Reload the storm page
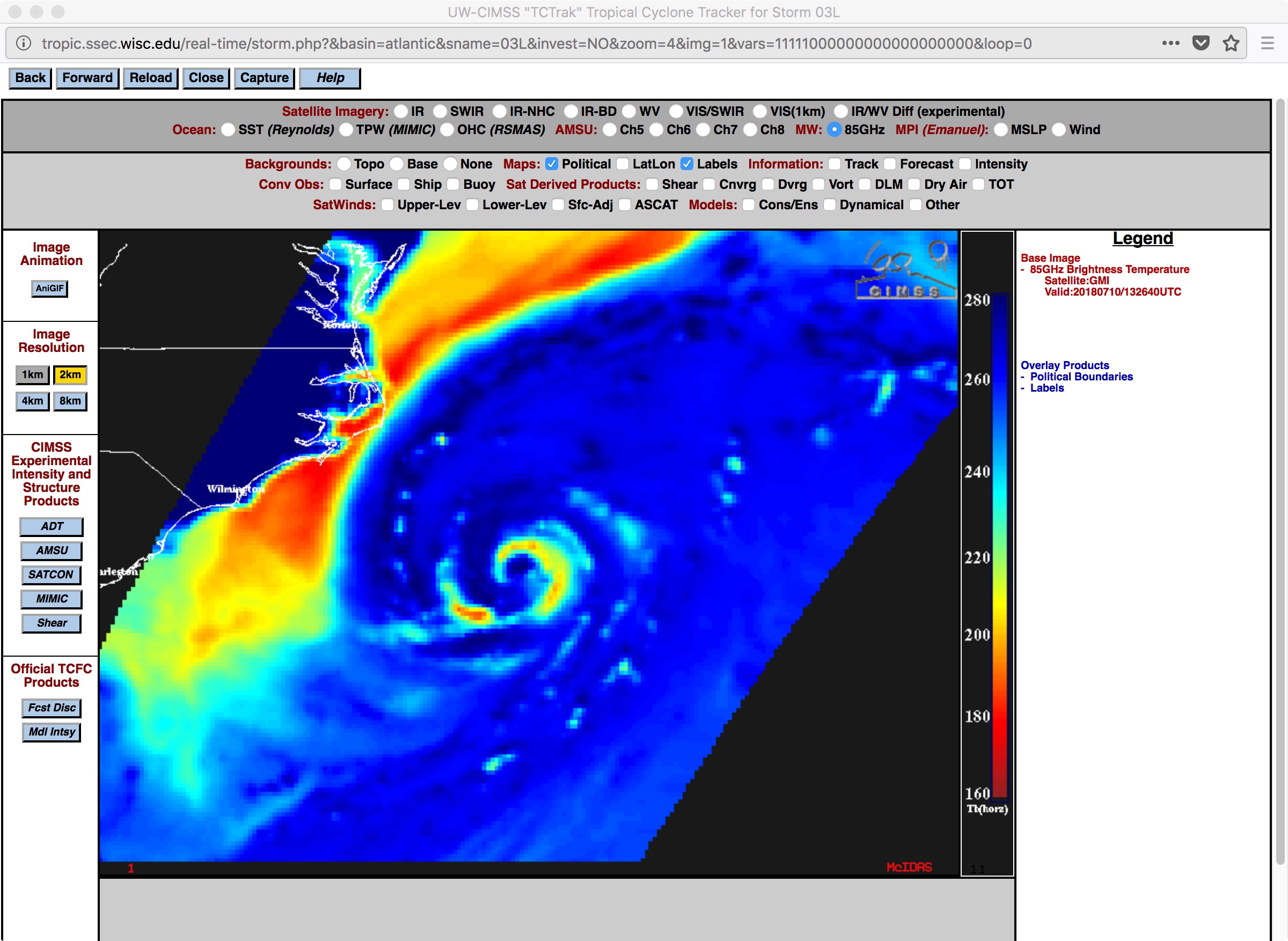 click(x=150, y=78)
